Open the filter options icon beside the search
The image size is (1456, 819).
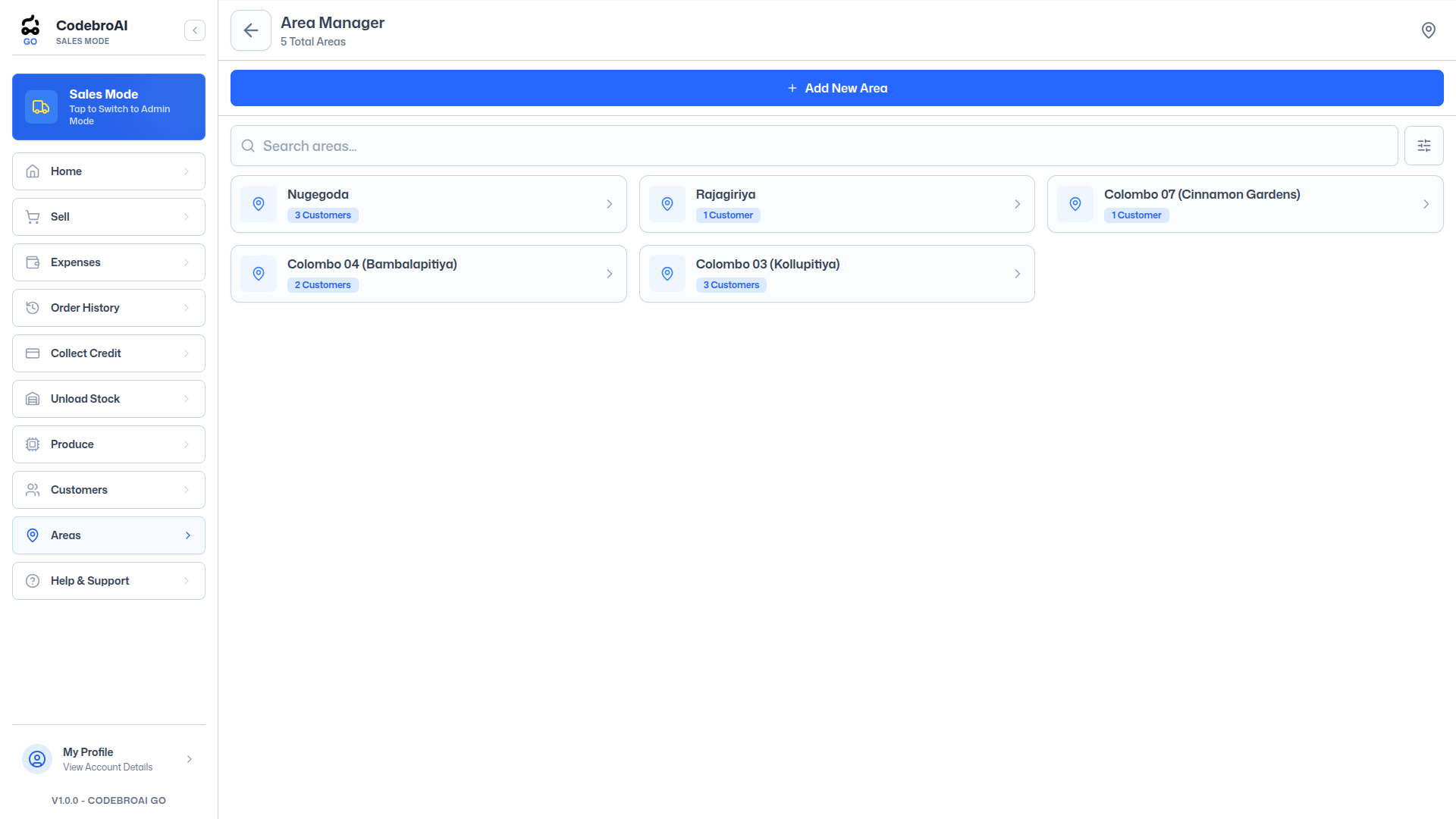[1424, 146]
